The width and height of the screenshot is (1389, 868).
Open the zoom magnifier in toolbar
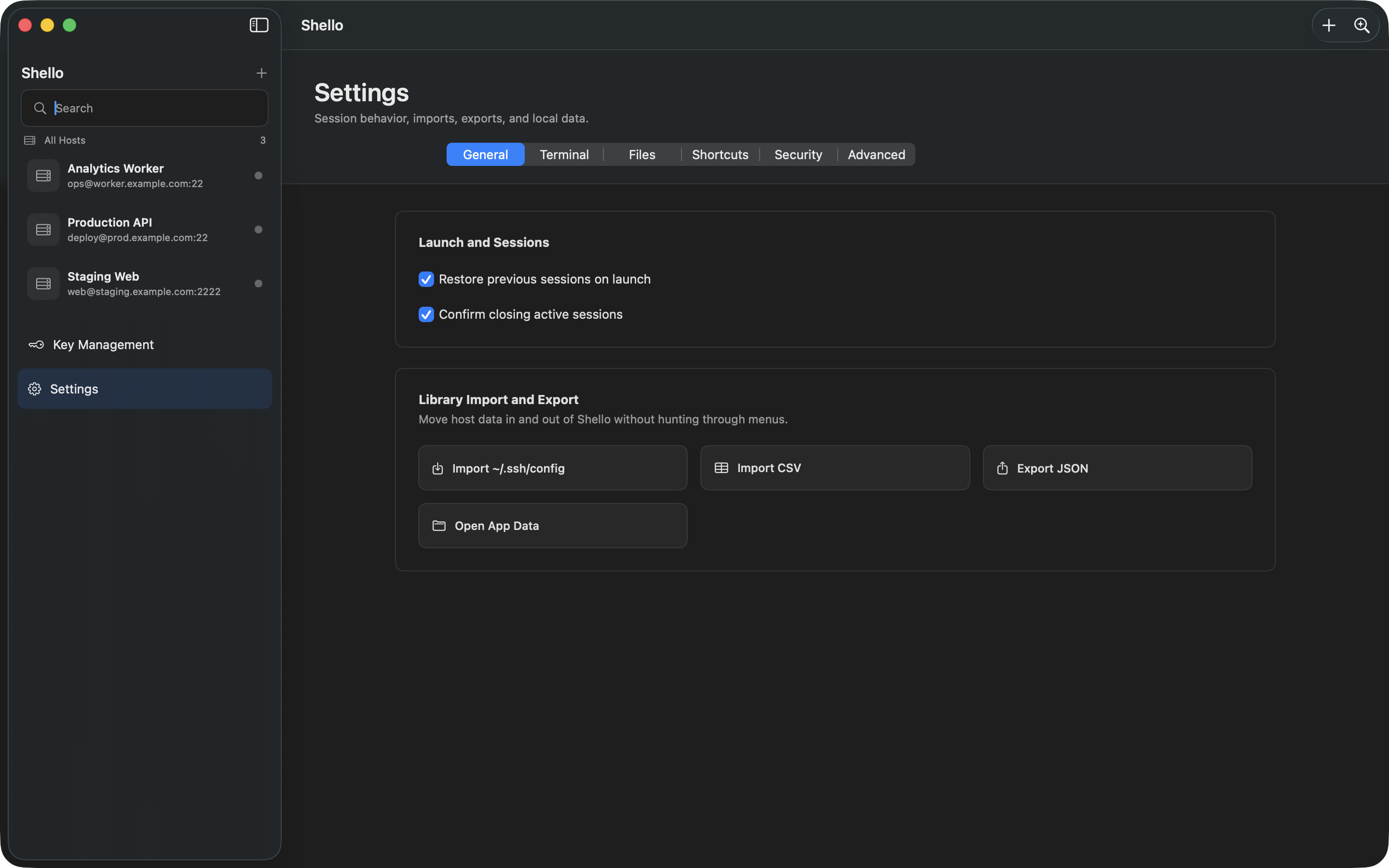[x=1362, y=25]
